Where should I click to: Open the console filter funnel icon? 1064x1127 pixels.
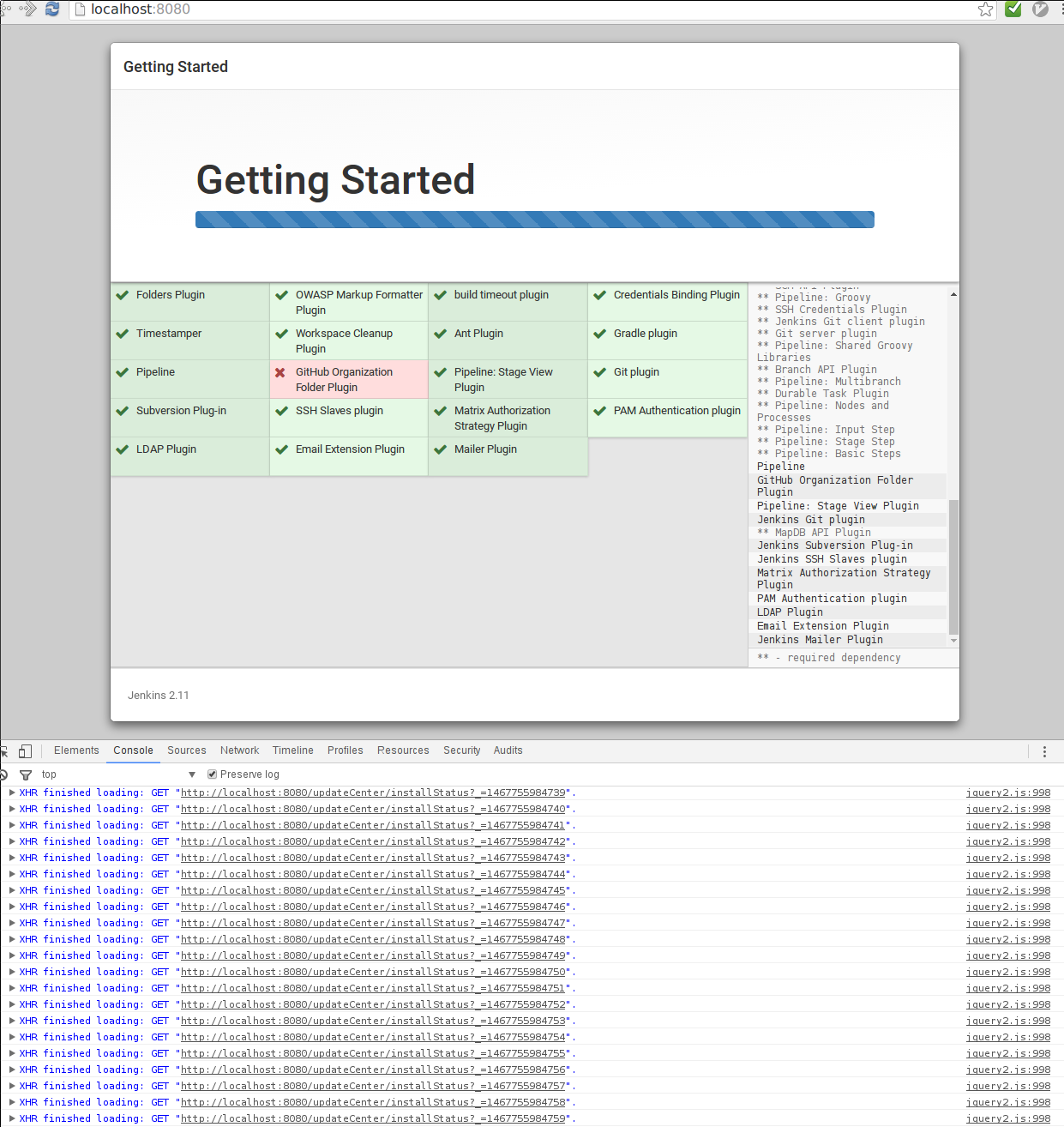coord(26,774)
